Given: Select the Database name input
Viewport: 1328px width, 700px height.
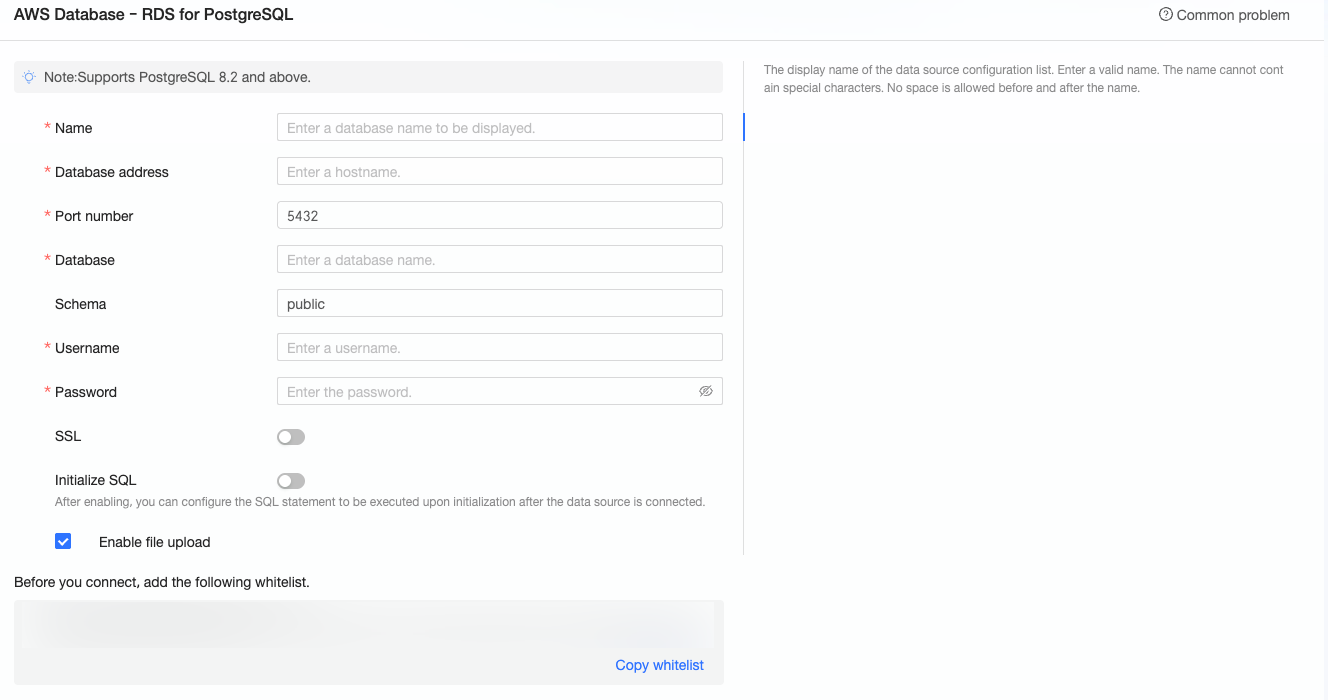Looking at the screenshot, I should tap(500, 259).
